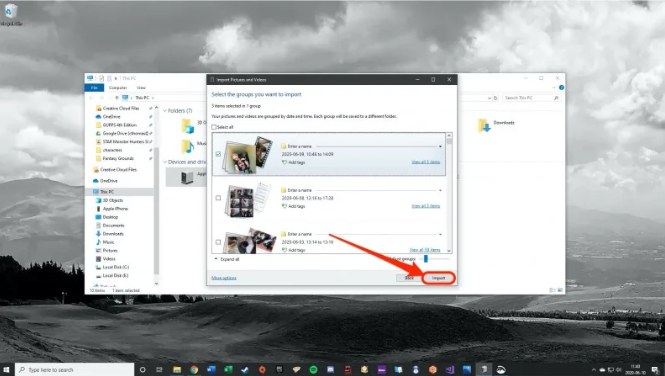This screenshot has width=665, height=376.
Task: Open name dropdown arrow of 2020-06-09 group
Action: pyautogui.click(x=440, y=147)
